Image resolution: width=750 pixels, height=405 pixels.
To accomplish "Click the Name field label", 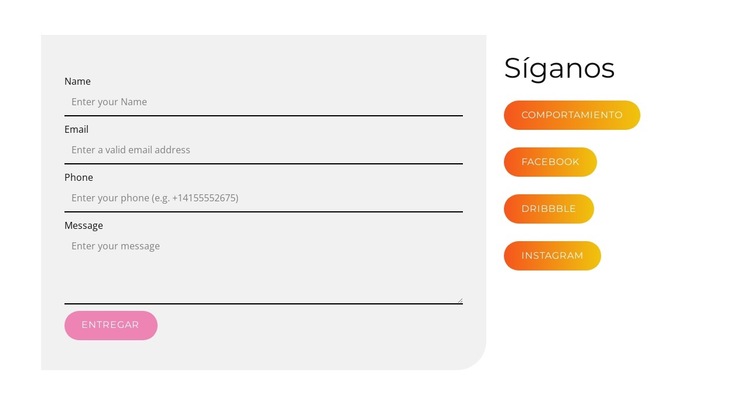I will (78, 81).
